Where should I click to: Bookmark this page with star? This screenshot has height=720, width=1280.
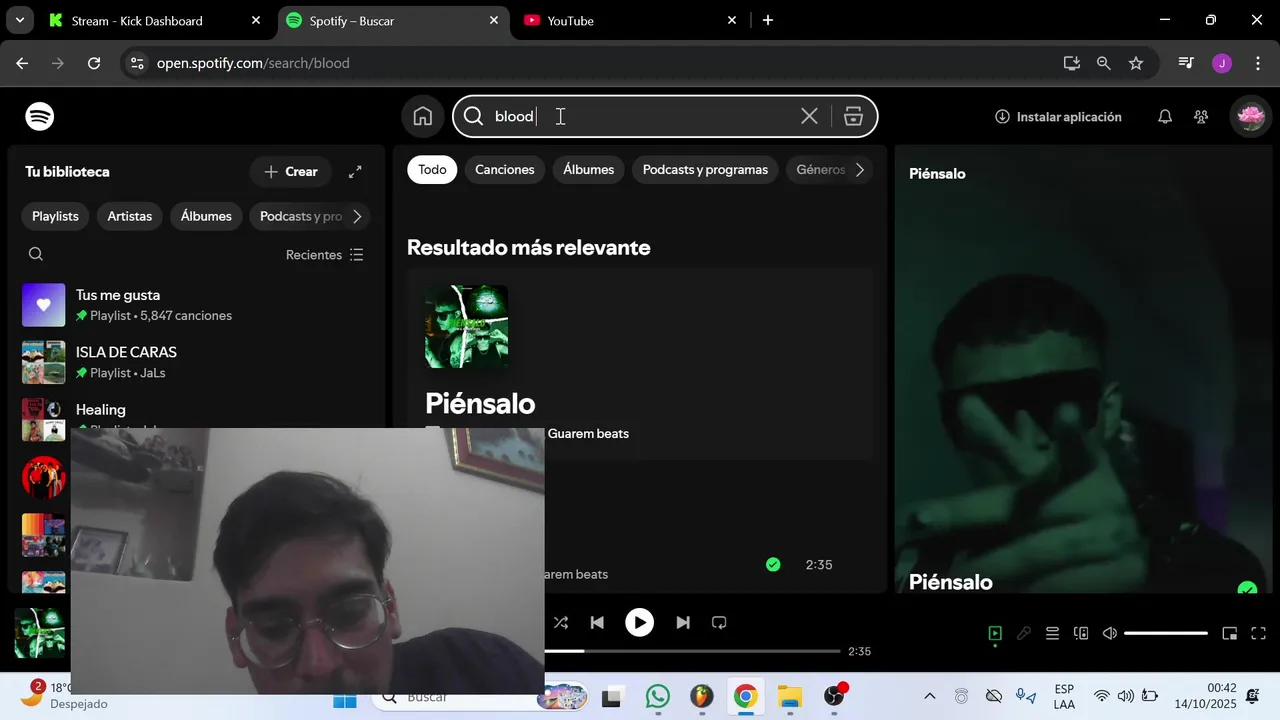click(1136, 63)
